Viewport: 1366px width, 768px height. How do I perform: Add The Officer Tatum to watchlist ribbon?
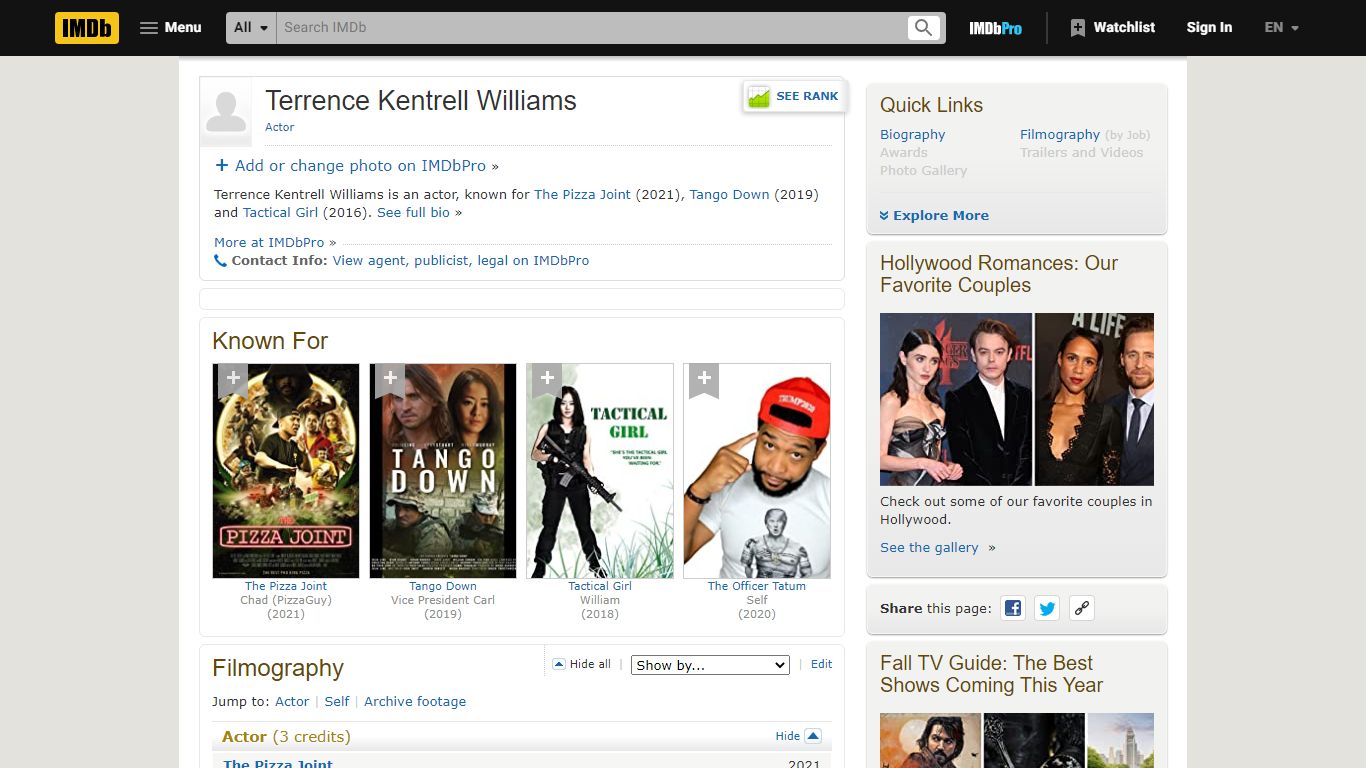704,380
